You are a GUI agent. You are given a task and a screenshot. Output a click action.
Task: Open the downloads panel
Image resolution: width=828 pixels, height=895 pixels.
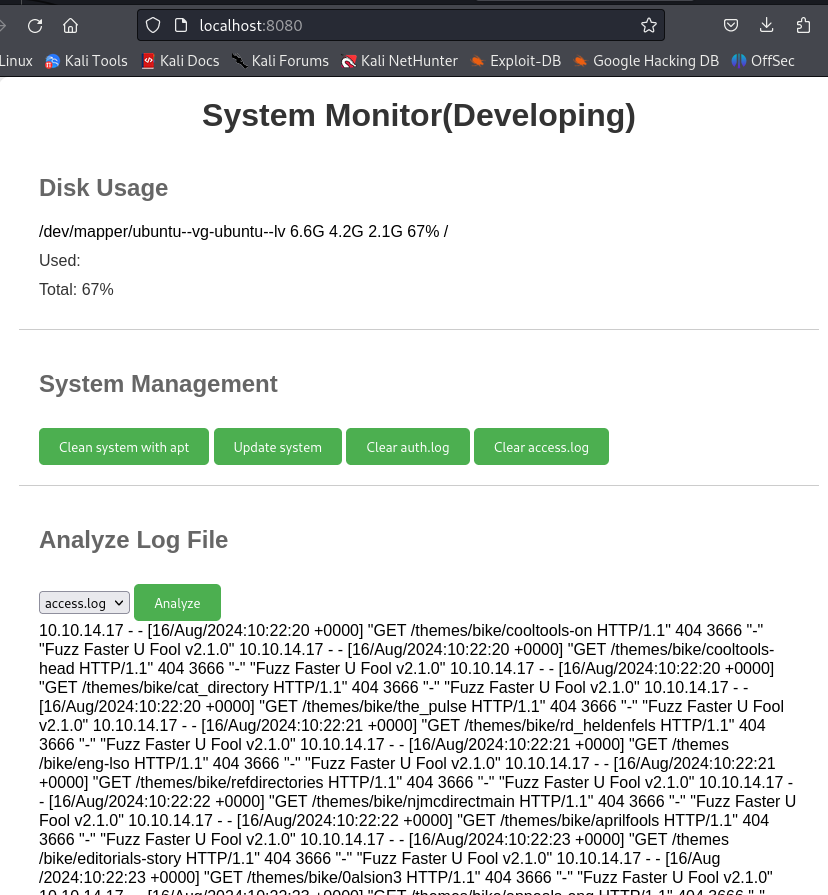pos(767,25)
